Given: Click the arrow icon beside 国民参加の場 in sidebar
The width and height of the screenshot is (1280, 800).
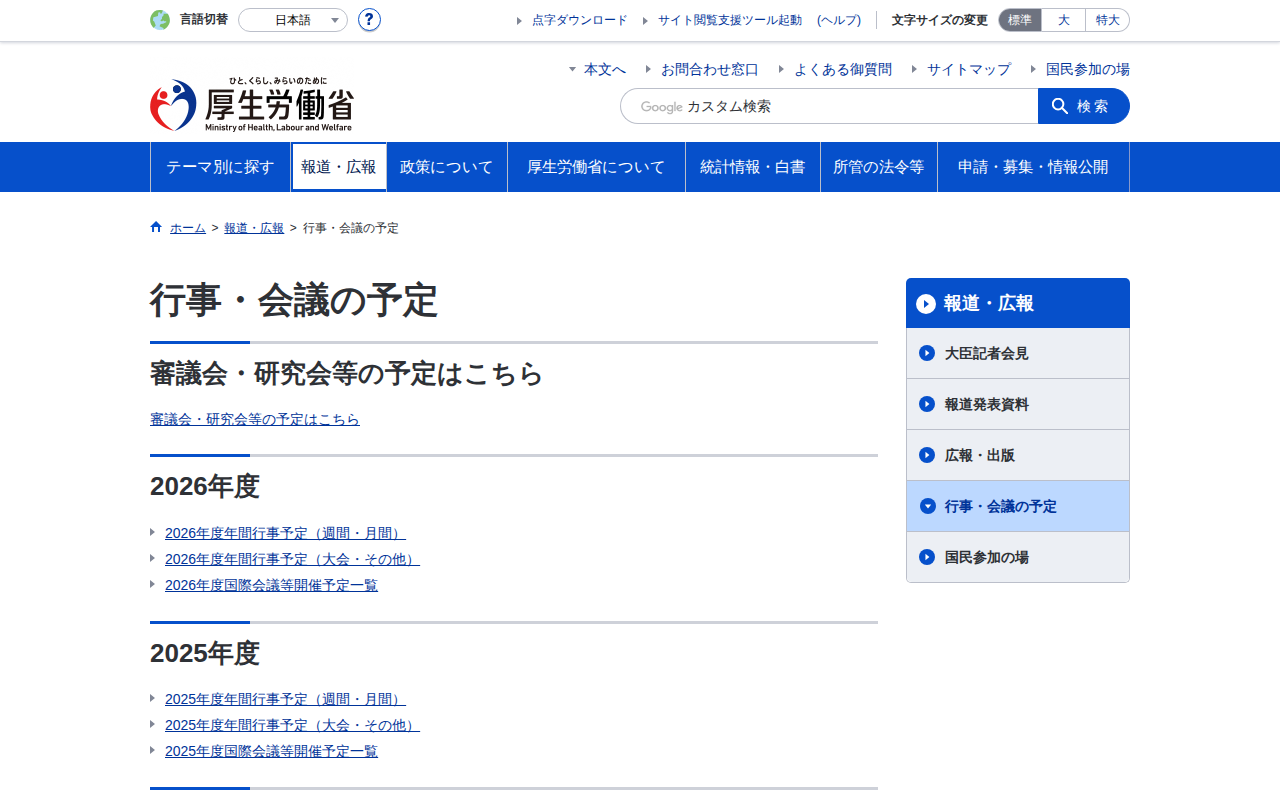Looking at the screenshot, I should point(927,557).
